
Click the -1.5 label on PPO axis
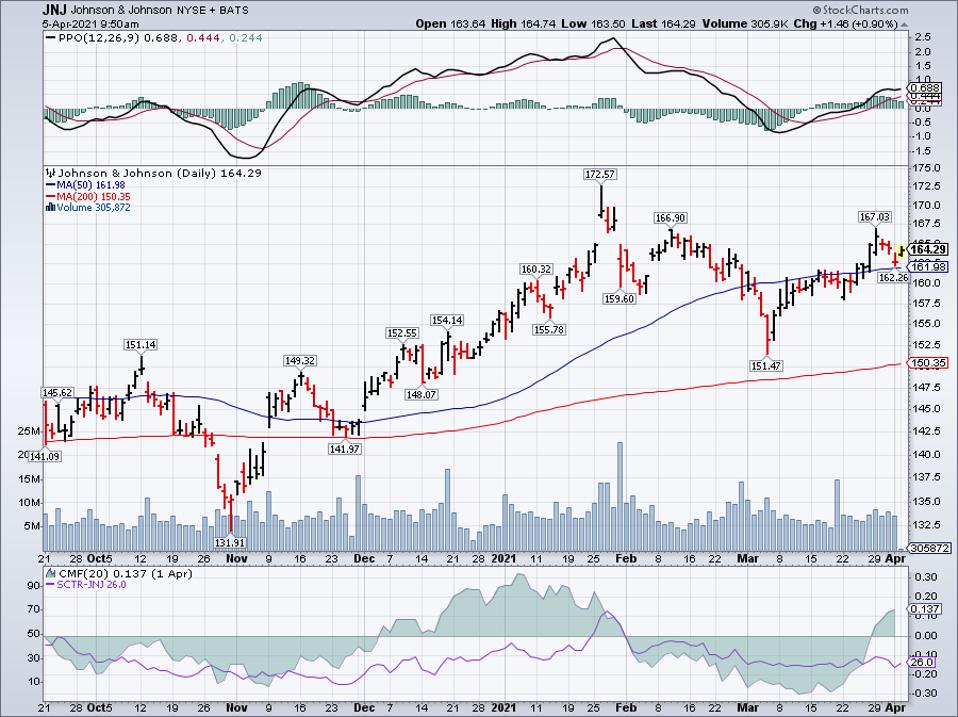pos(921,151)
